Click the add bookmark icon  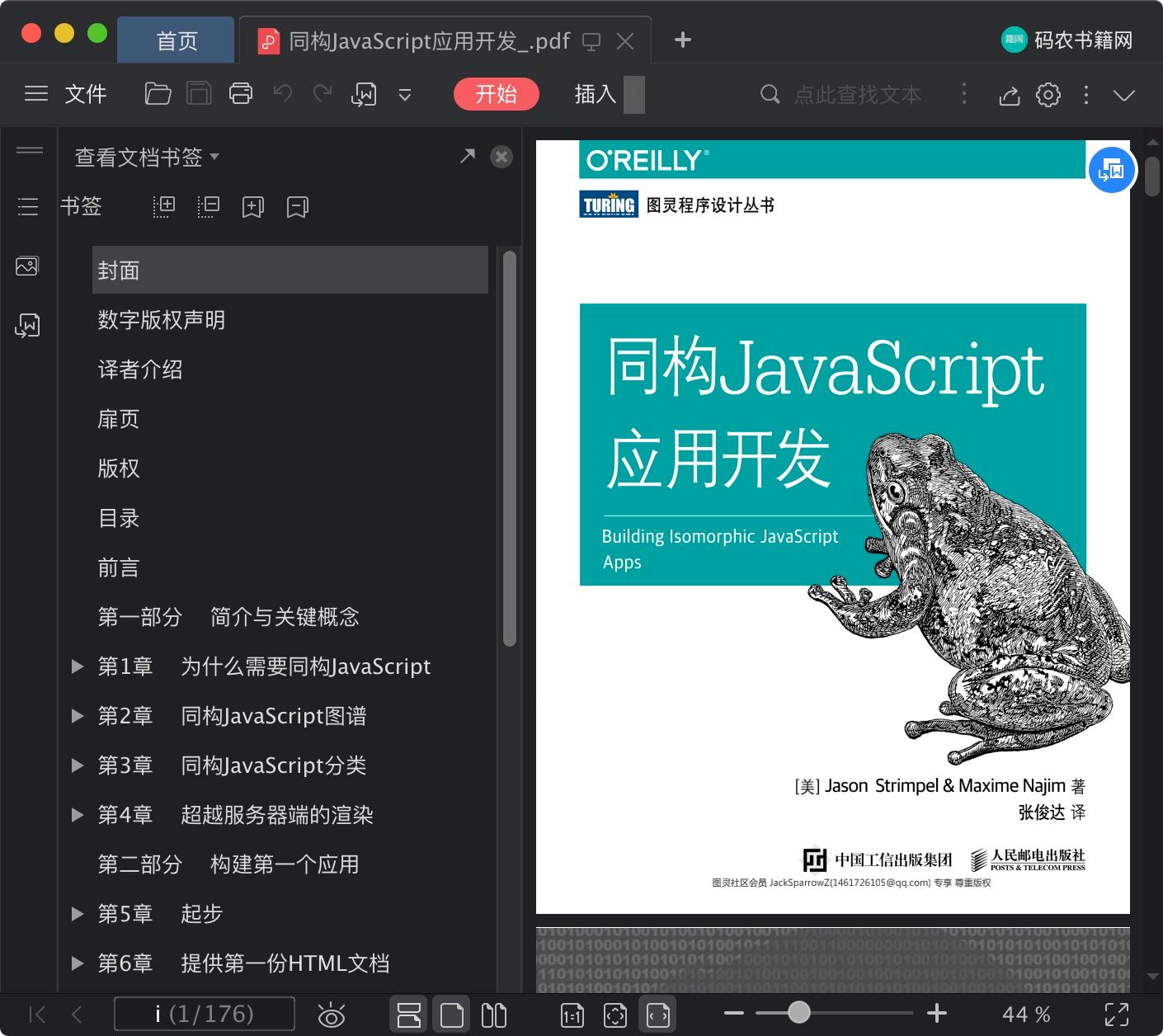252,206
